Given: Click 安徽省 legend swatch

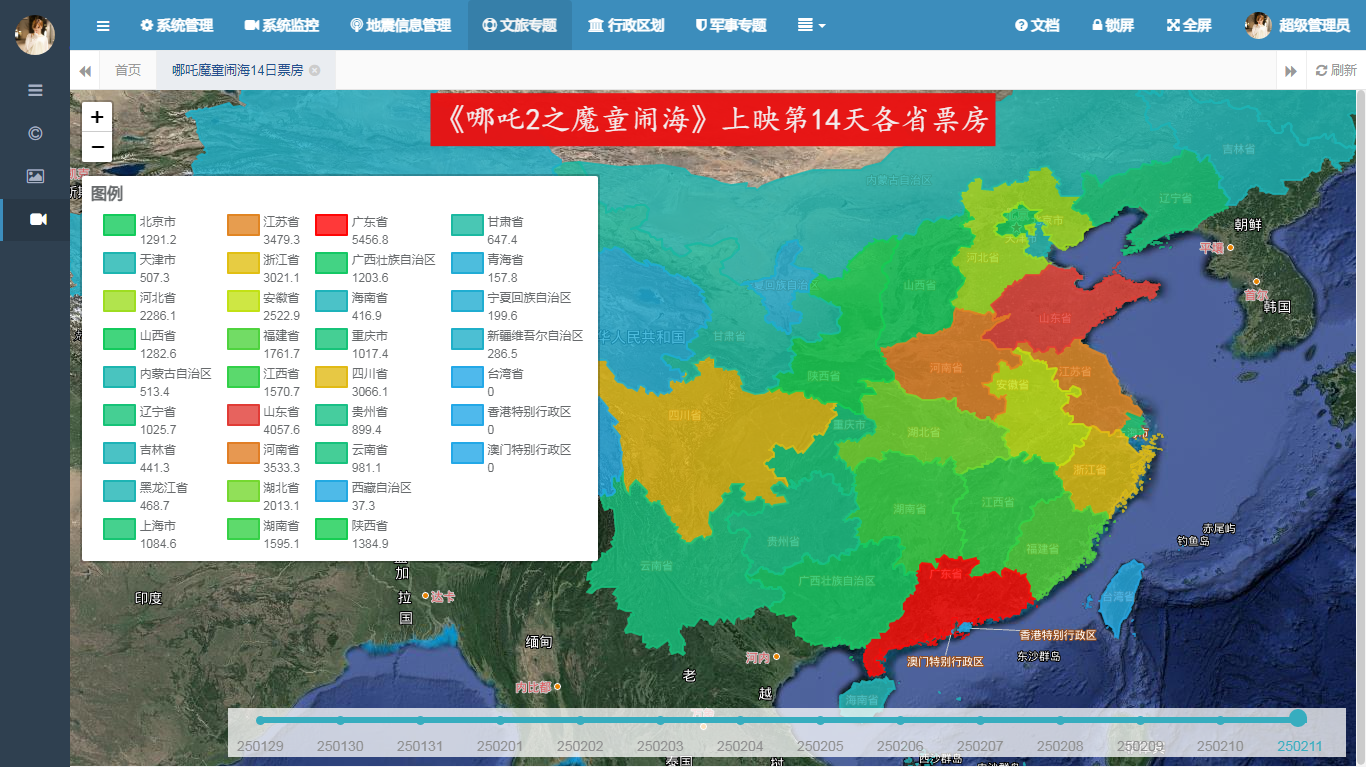Looking at the screenshot, I should pos(243,300).
